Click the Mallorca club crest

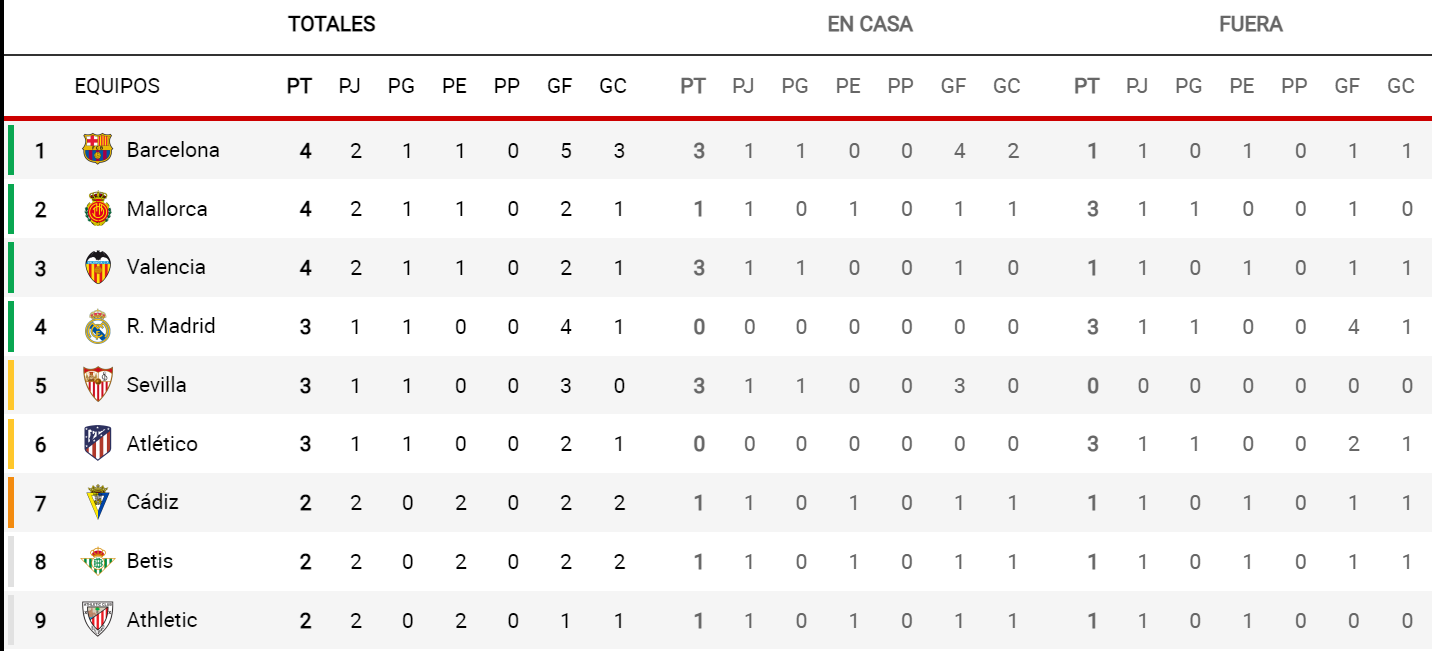[x=97, y=209]
